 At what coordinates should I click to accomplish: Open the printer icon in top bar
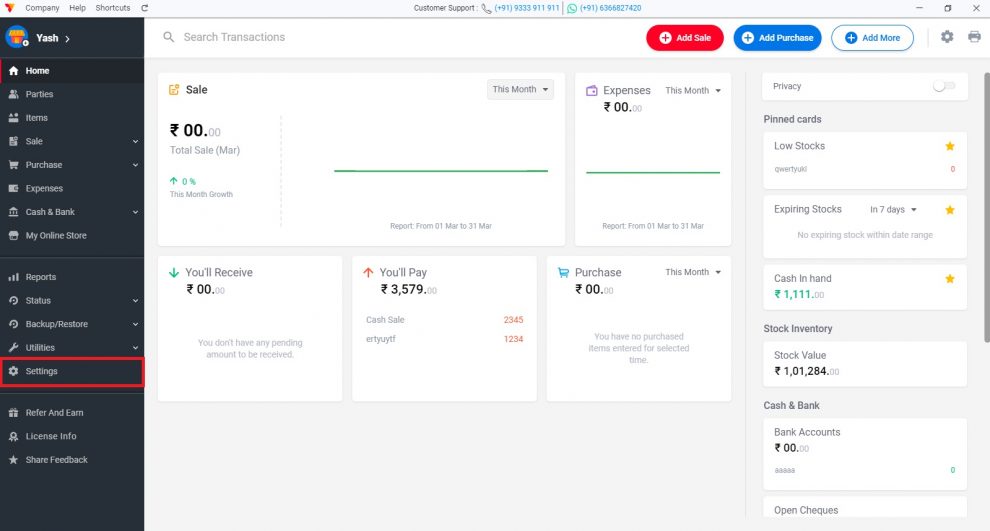click(x=974, y=37)
